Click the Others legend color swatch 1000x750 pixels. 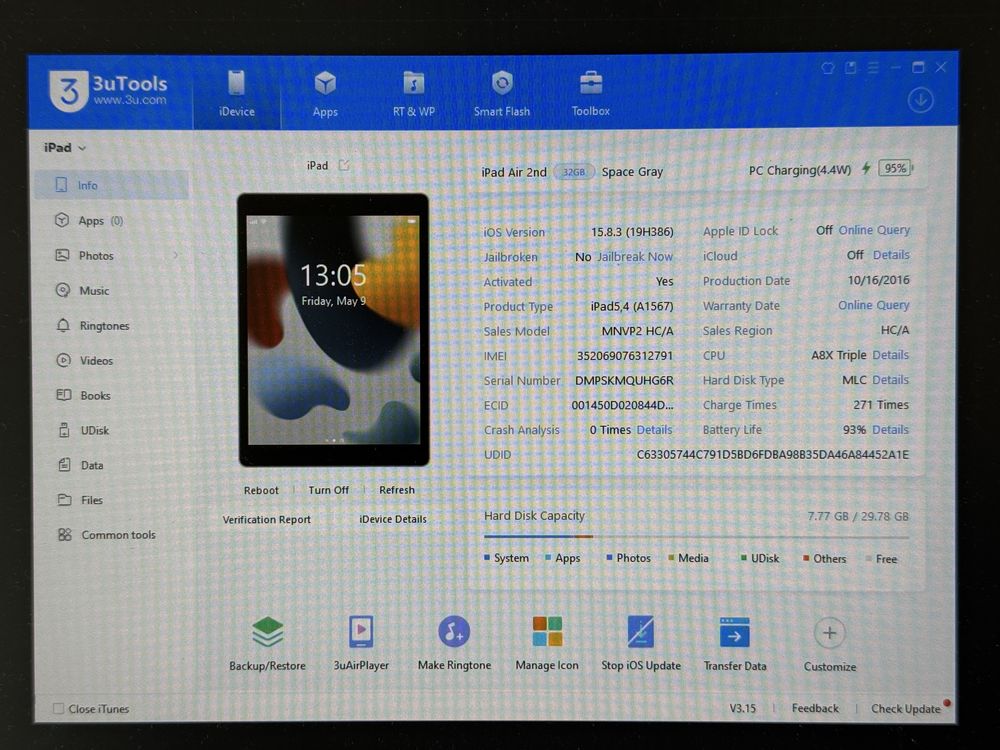click(806, 559)
